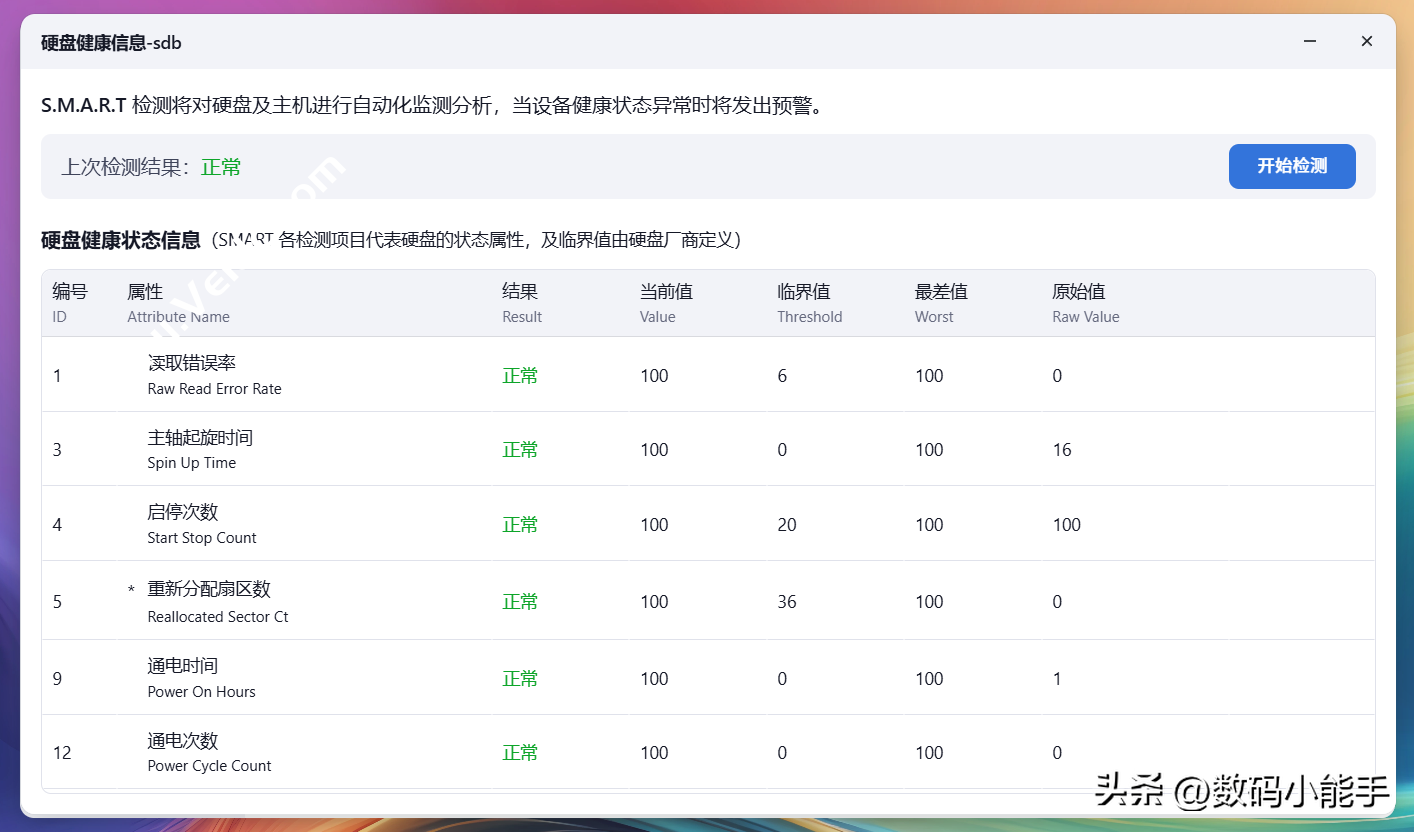Click the green 正常 last detection result
This screenshot has width=1414, height=832.
coord(221,167)
